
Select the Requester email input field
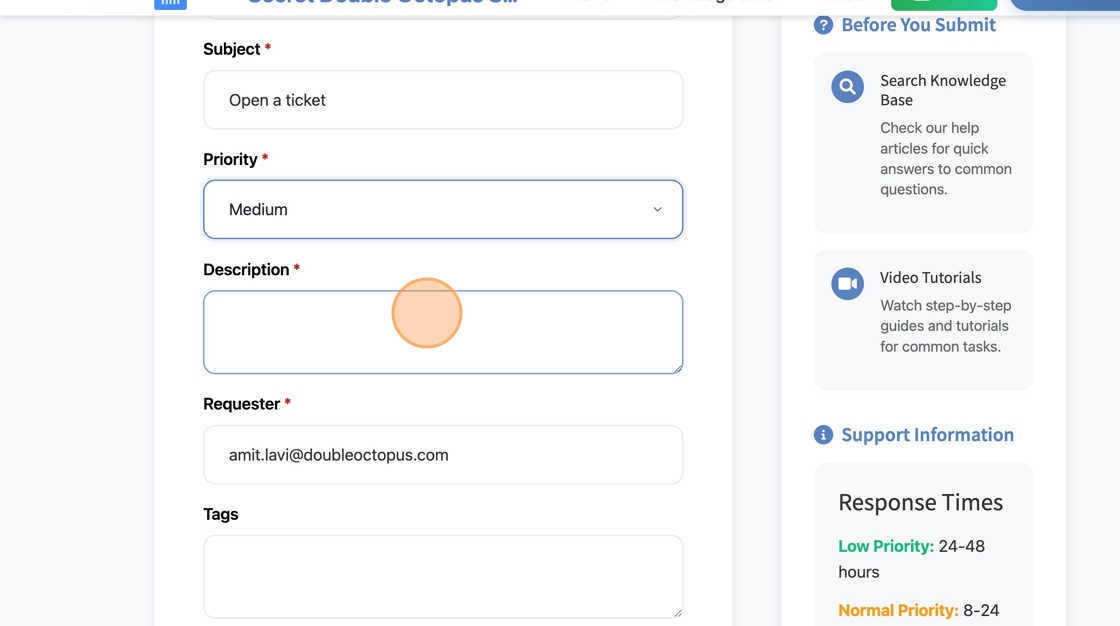coord(442,455)
